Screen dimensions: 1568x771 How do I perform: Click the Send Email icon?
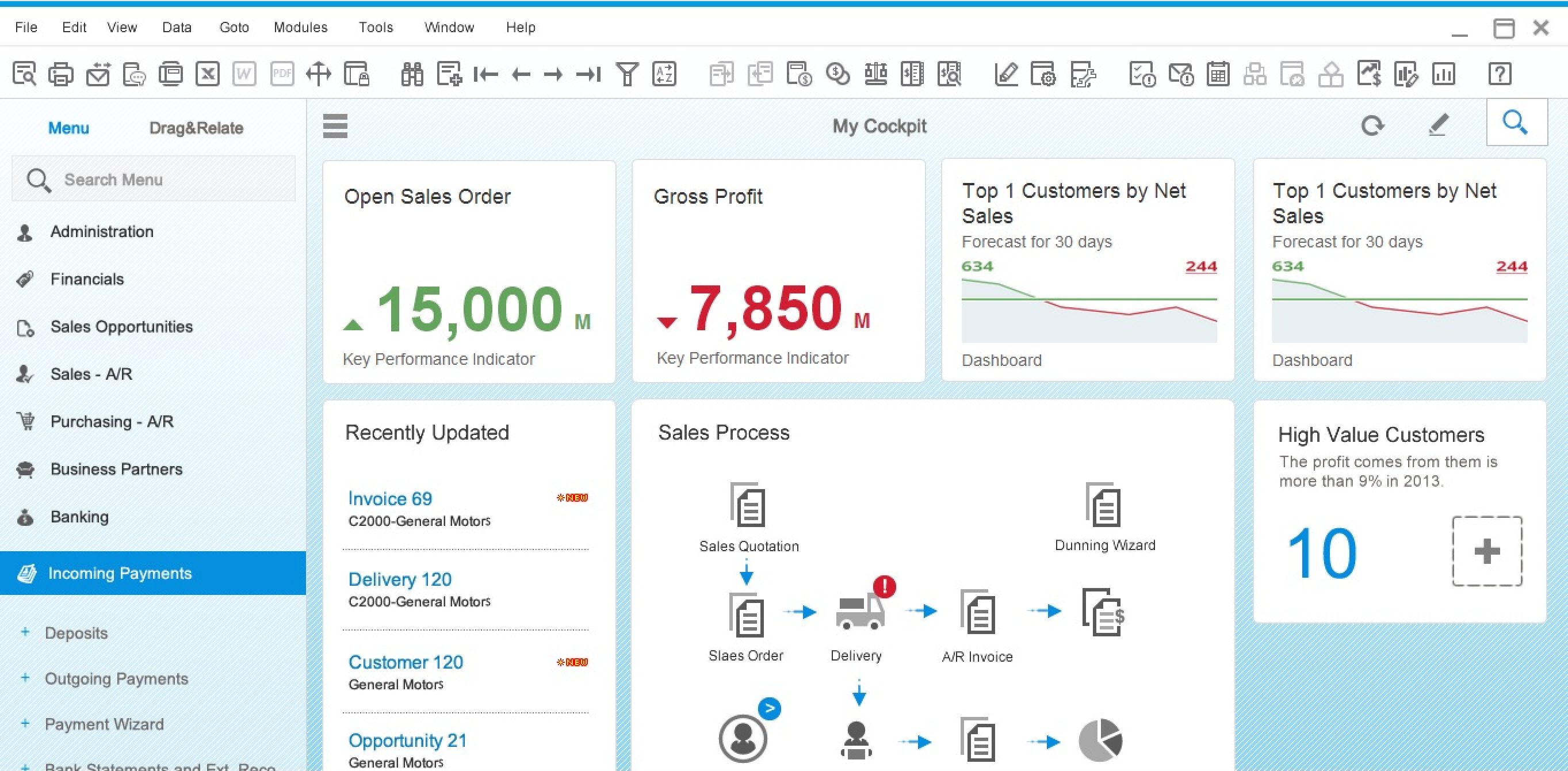pyautogui.click(x=97, y=74)
